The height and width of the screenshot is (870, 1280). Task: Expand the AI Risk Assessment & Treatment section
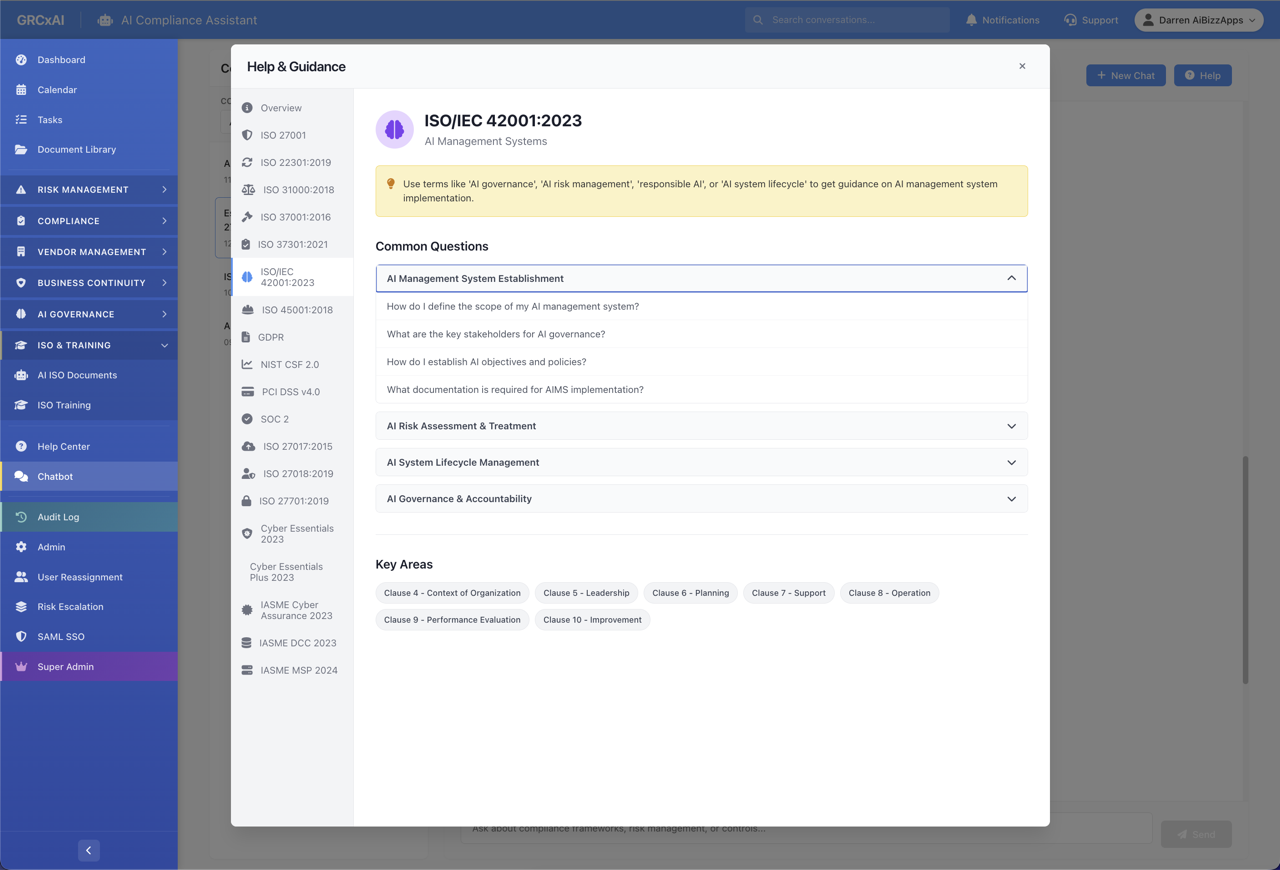(701, 425)
